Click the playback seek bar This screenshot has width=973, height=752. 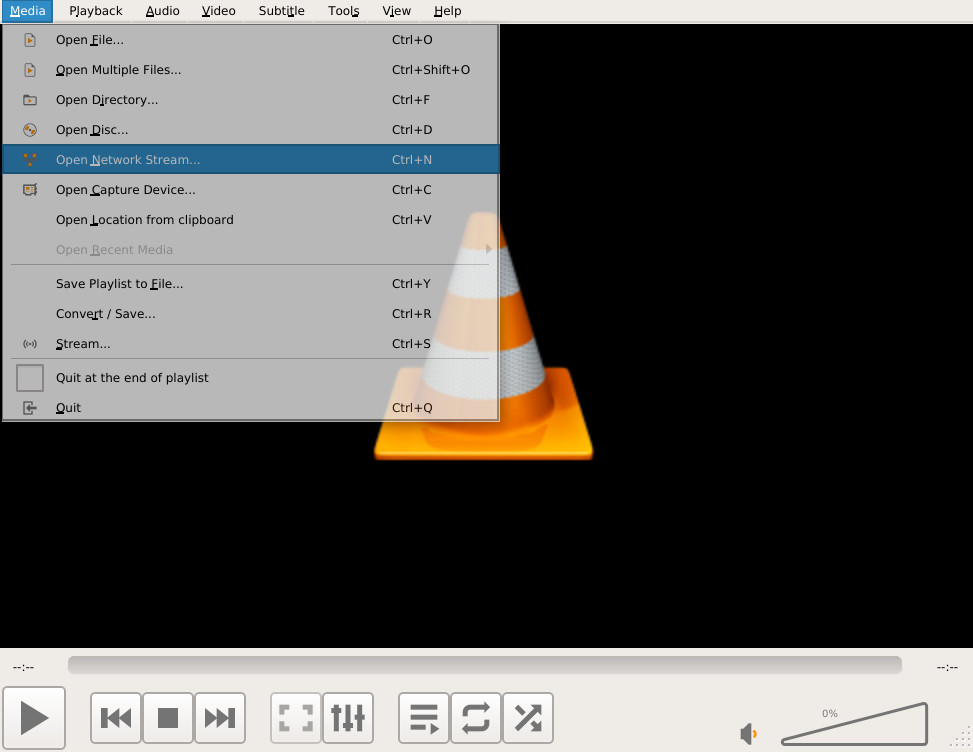(x=485, y=665)
